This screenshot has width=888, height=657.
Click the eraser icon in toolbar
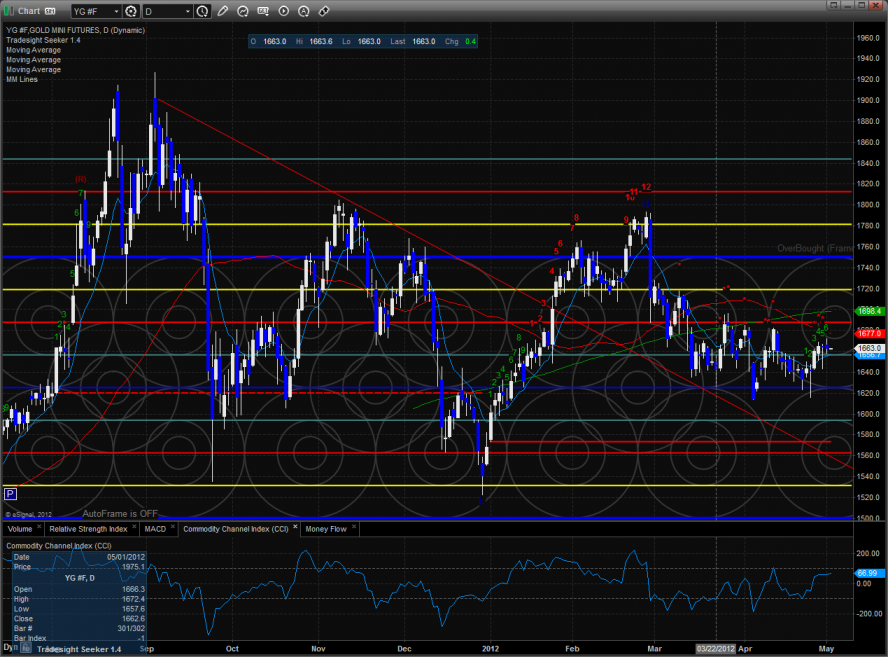coord(324,11)
